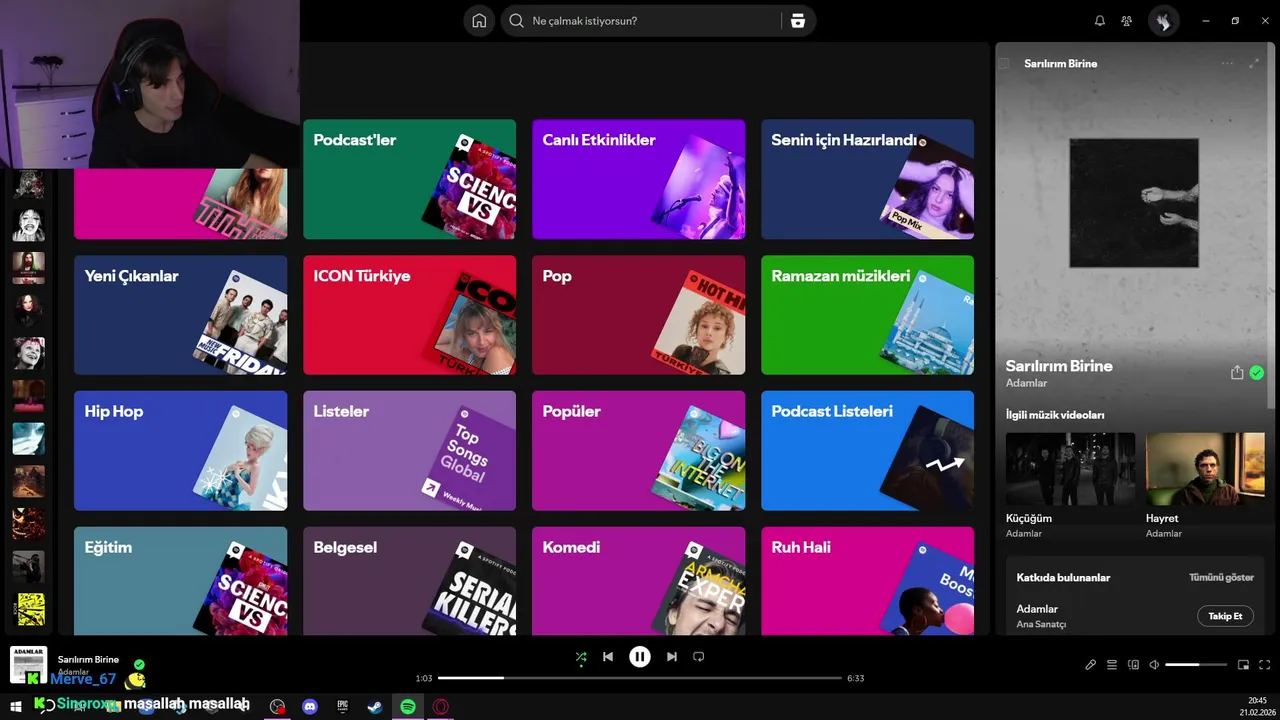Click Spotify icon in the taskbar
This screenshot has height=720, width=1280.
[408, 707]
